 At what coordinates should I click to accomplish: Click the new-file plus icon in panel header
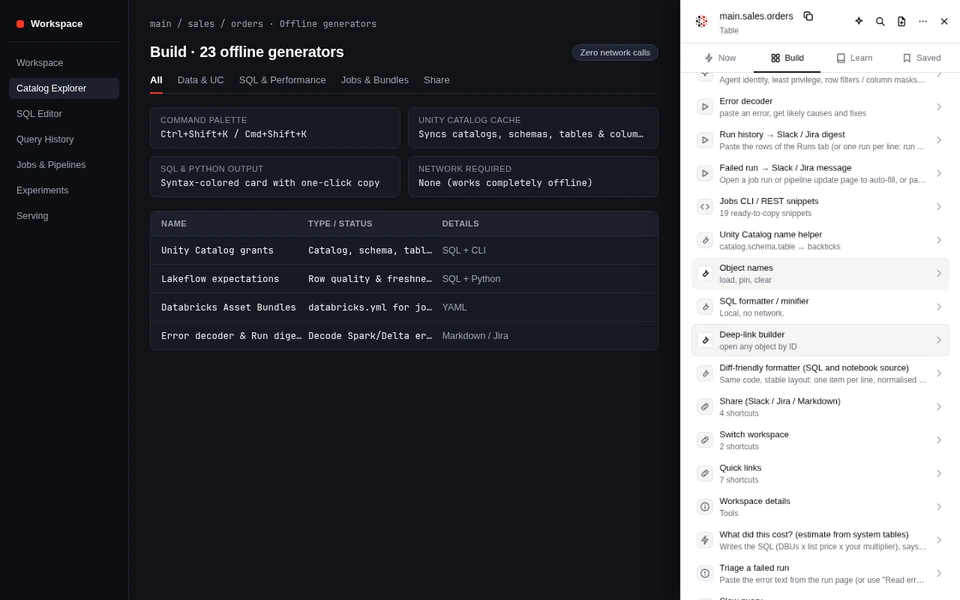click(901, 21)
